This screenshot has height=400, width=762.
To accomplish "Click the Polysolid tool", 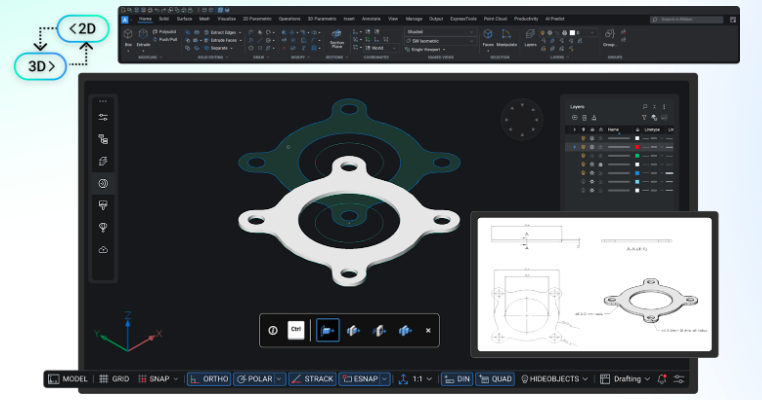I will click(165, 32).
